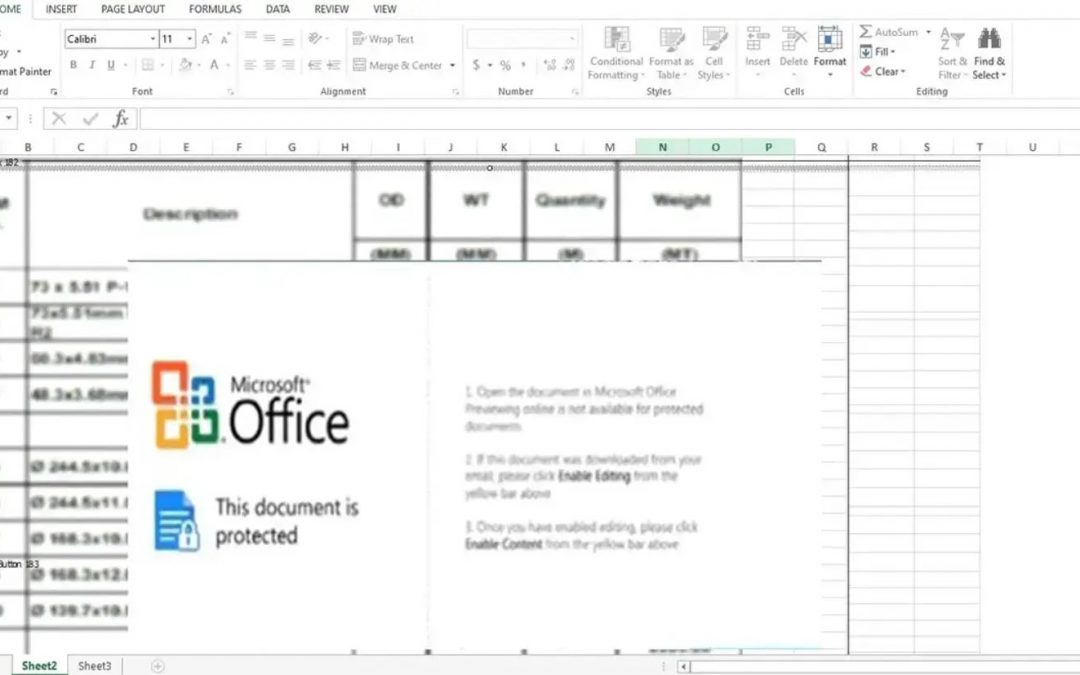Screen dimensions: 1080x675
Task: Open Conditional Formatting menu
Action: 616,54
